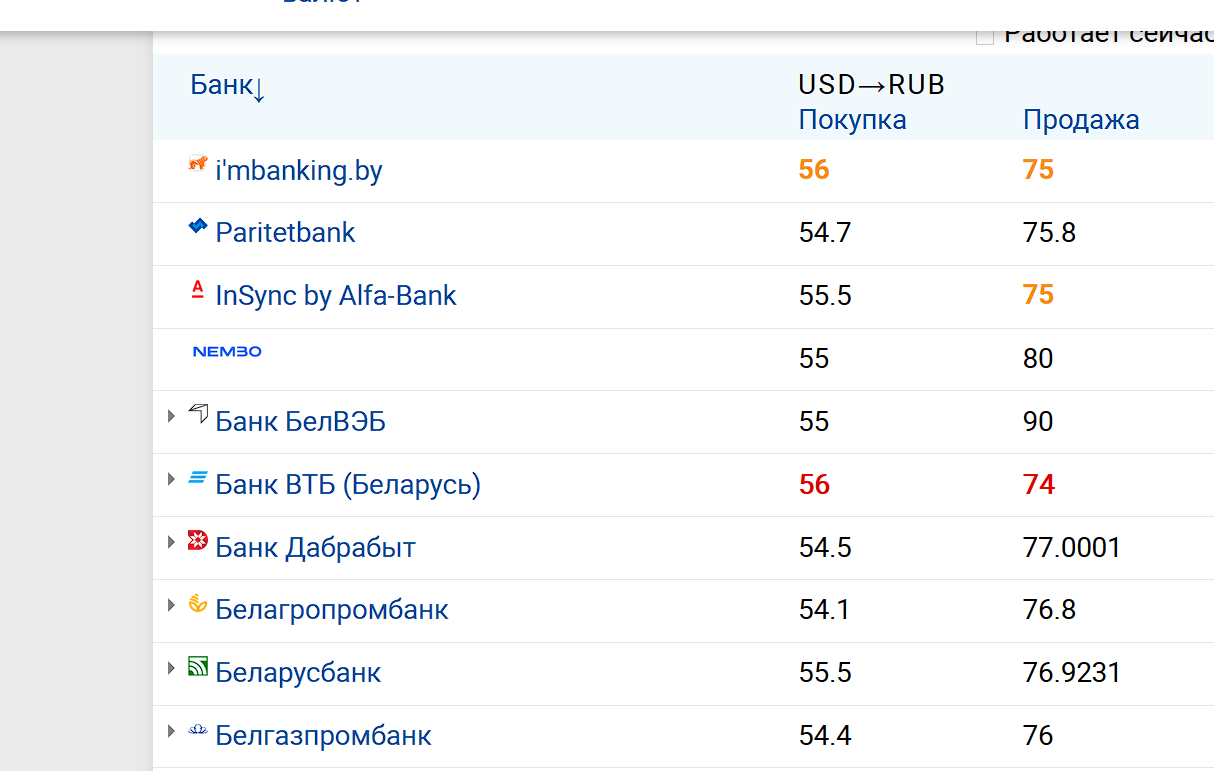Sort by the Продажа column
The height and width of the screenshot is (771, 1214).
[1081, 120]
